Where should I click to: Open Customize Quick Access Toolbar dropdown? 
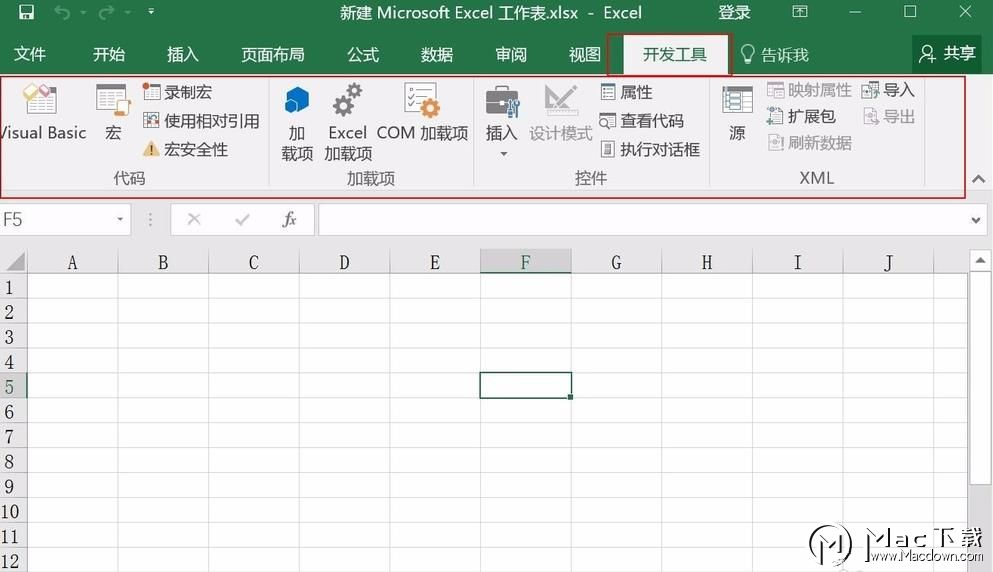[x=151, y=11]
